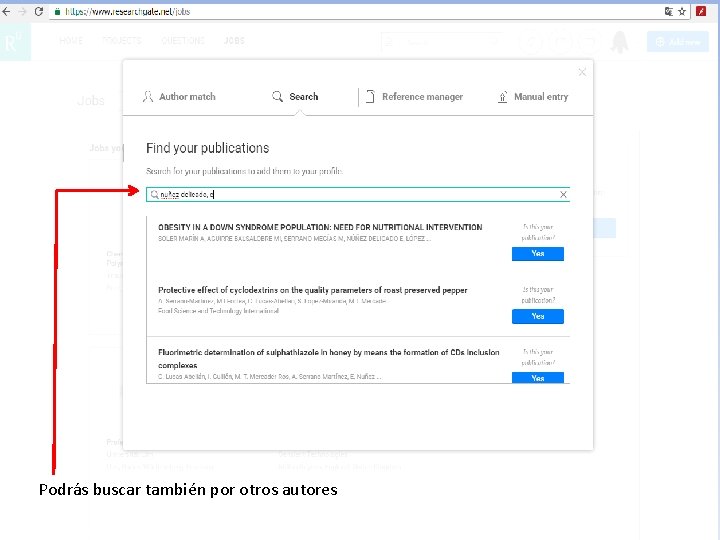720x540 pixels.
Task: Clear the search field with X icon
Action: pyautogui.click(x=563, y=195)
